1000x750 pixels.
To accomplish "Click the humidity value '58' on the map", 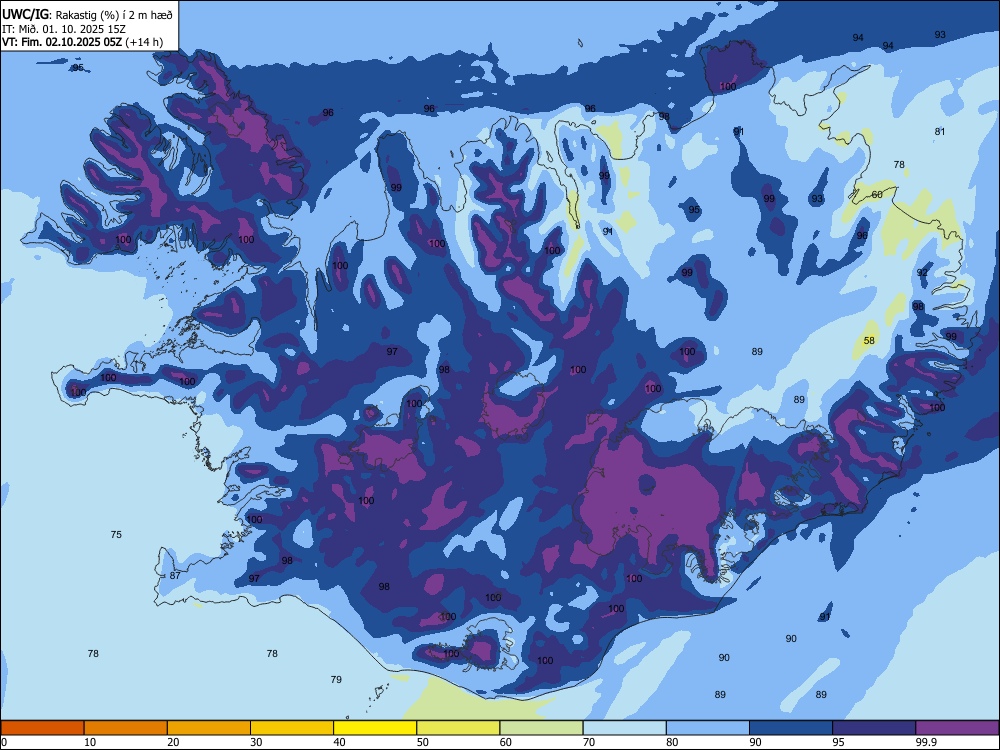I will click(x=869, y=341).
